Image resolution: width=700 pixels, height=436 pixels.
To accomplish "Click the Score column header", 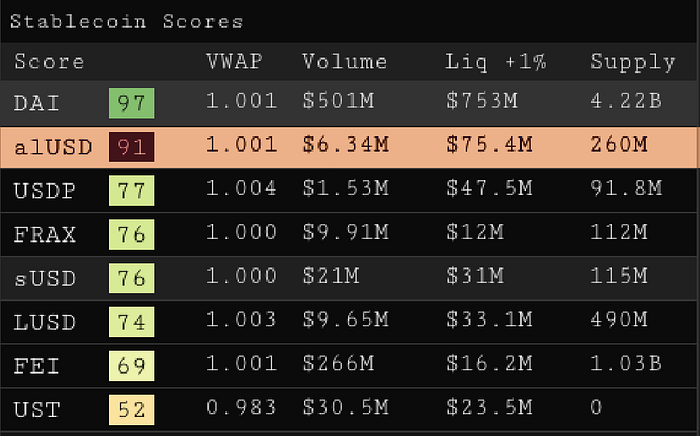I will tap(49, 62).
